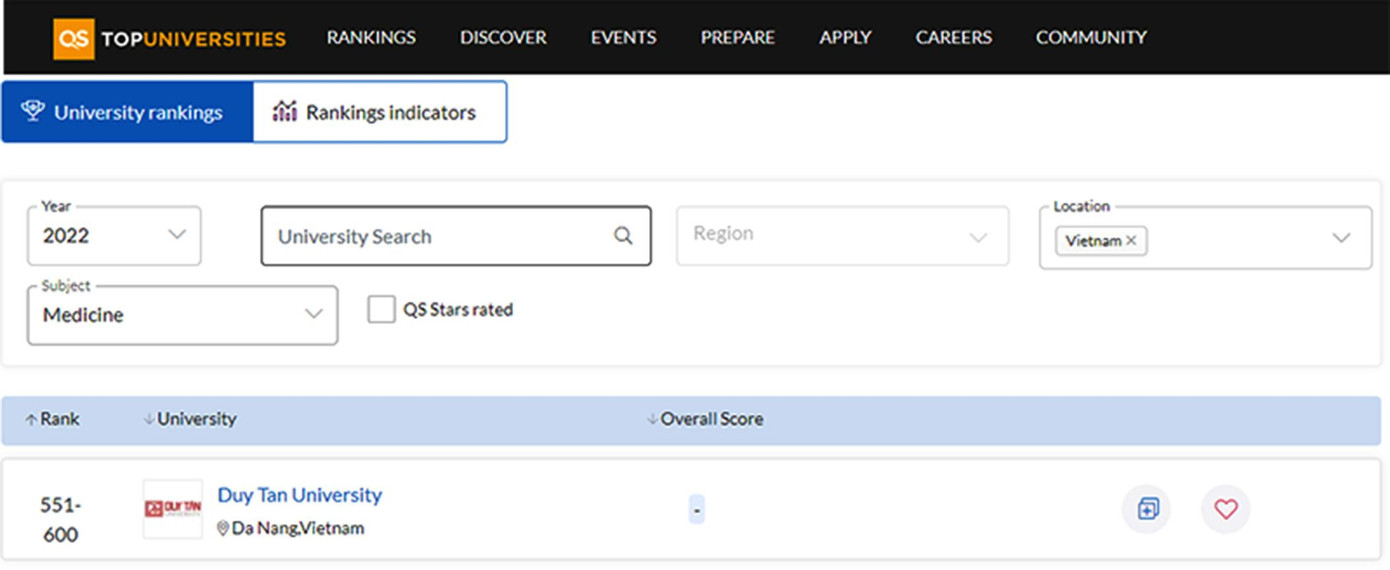The height and width of the screenshot is (570, 1390).
Task: Expand the Location dropdown chevron
Action: [x=1341, y=238]
